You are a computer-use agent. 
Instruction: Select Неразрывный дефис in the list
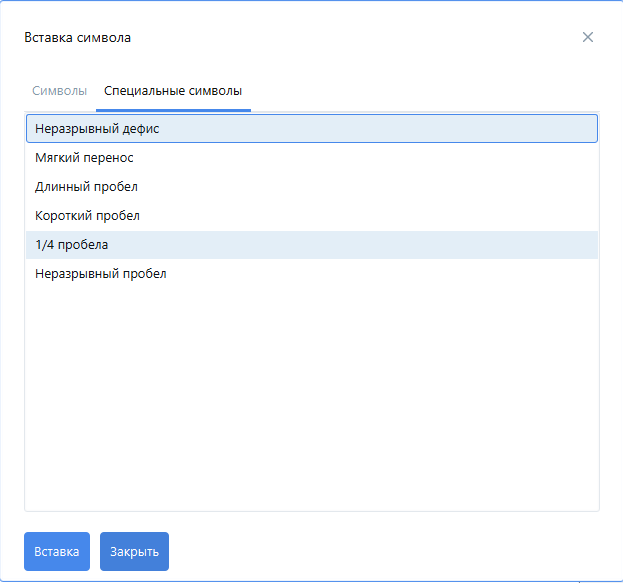97,129
